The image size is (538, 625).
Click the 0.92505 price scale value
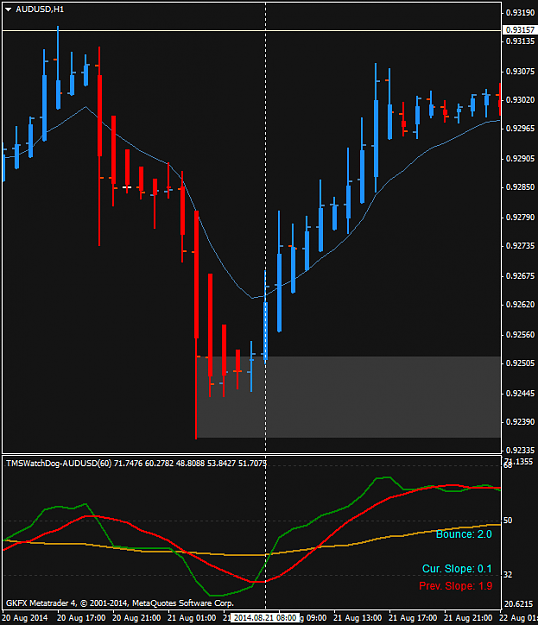[520, 363]
